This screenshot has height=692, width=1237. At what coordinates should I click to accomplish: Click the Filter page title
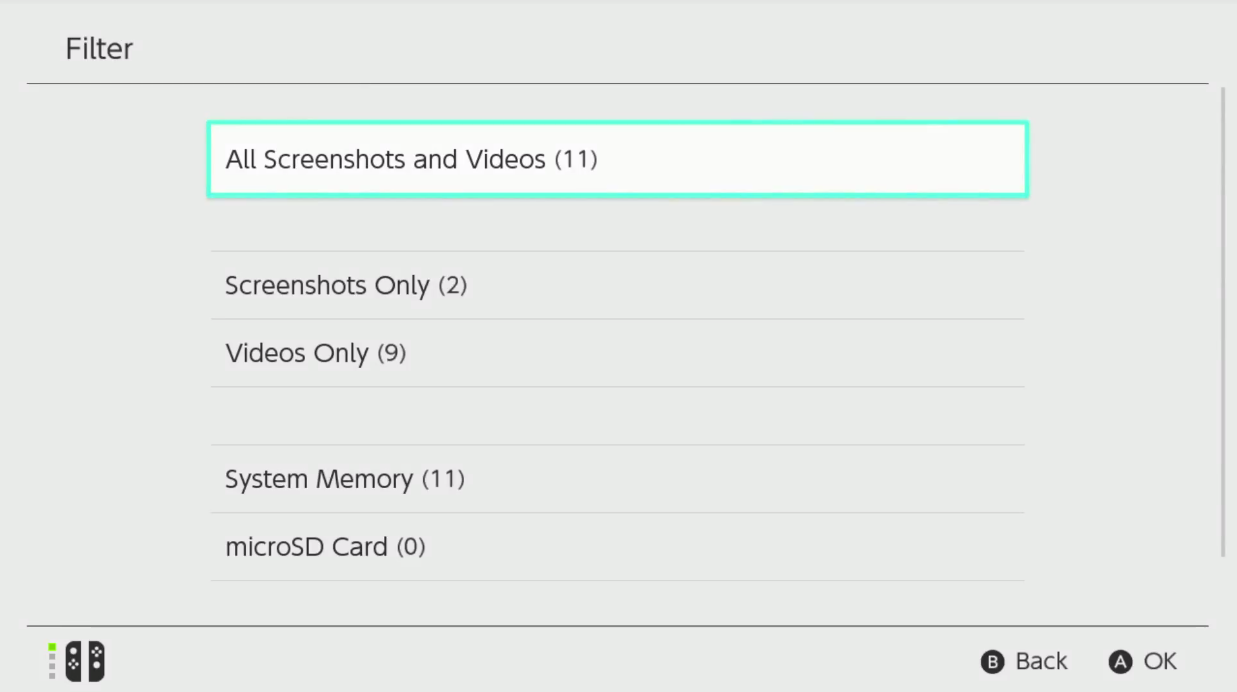[99, 49]
